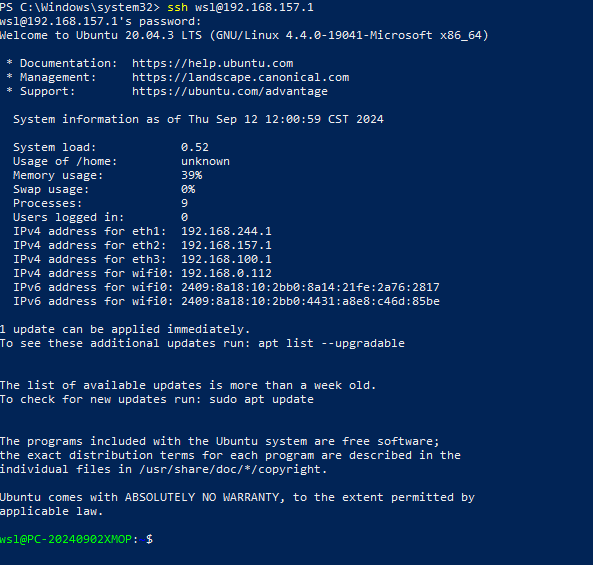Click the first wifi0 IPv6 address ending 2817

point(310,287)
